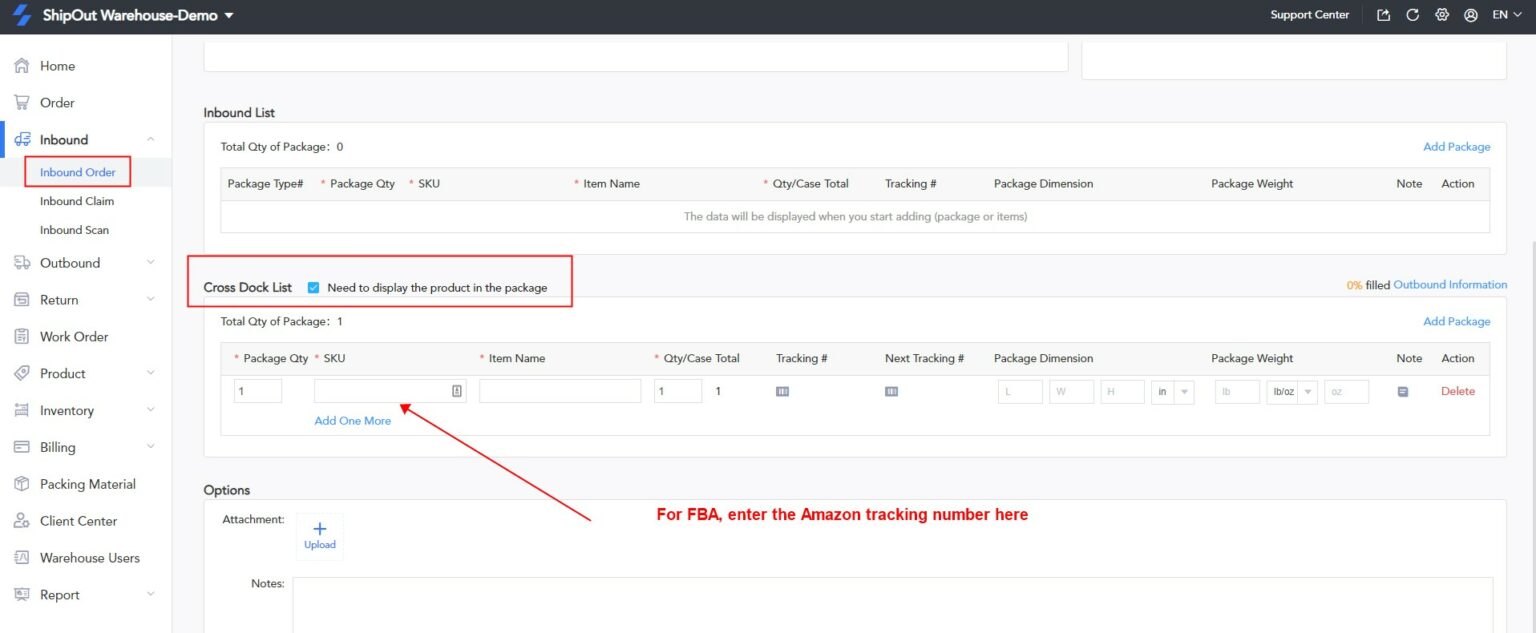Select the Packing Material sidebar icon
Viewport: 1536px width, 633px height.
(22, 483)
